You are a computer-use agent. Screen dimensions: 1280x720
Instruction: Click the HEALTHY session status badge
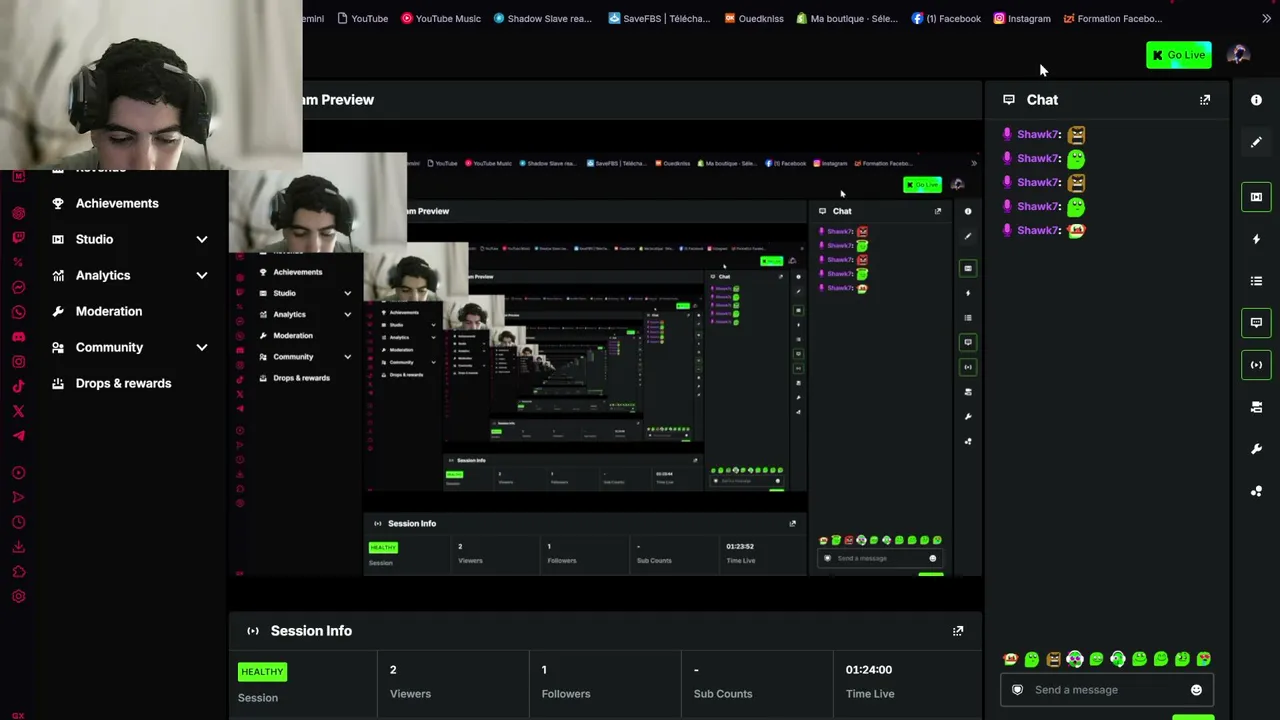262,672
